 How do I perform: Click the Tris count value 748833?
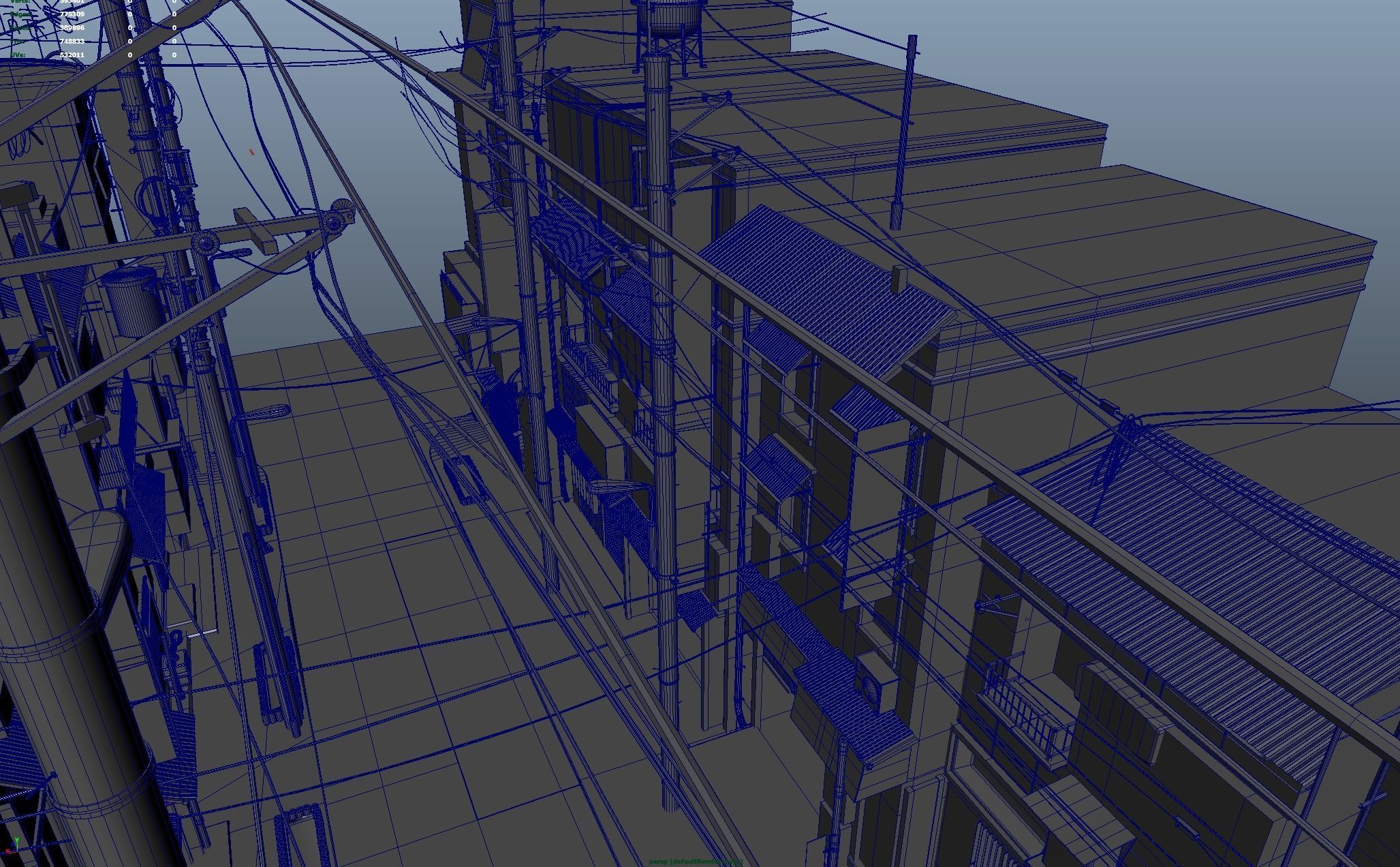pyautogui.click(x=72, y=42)
